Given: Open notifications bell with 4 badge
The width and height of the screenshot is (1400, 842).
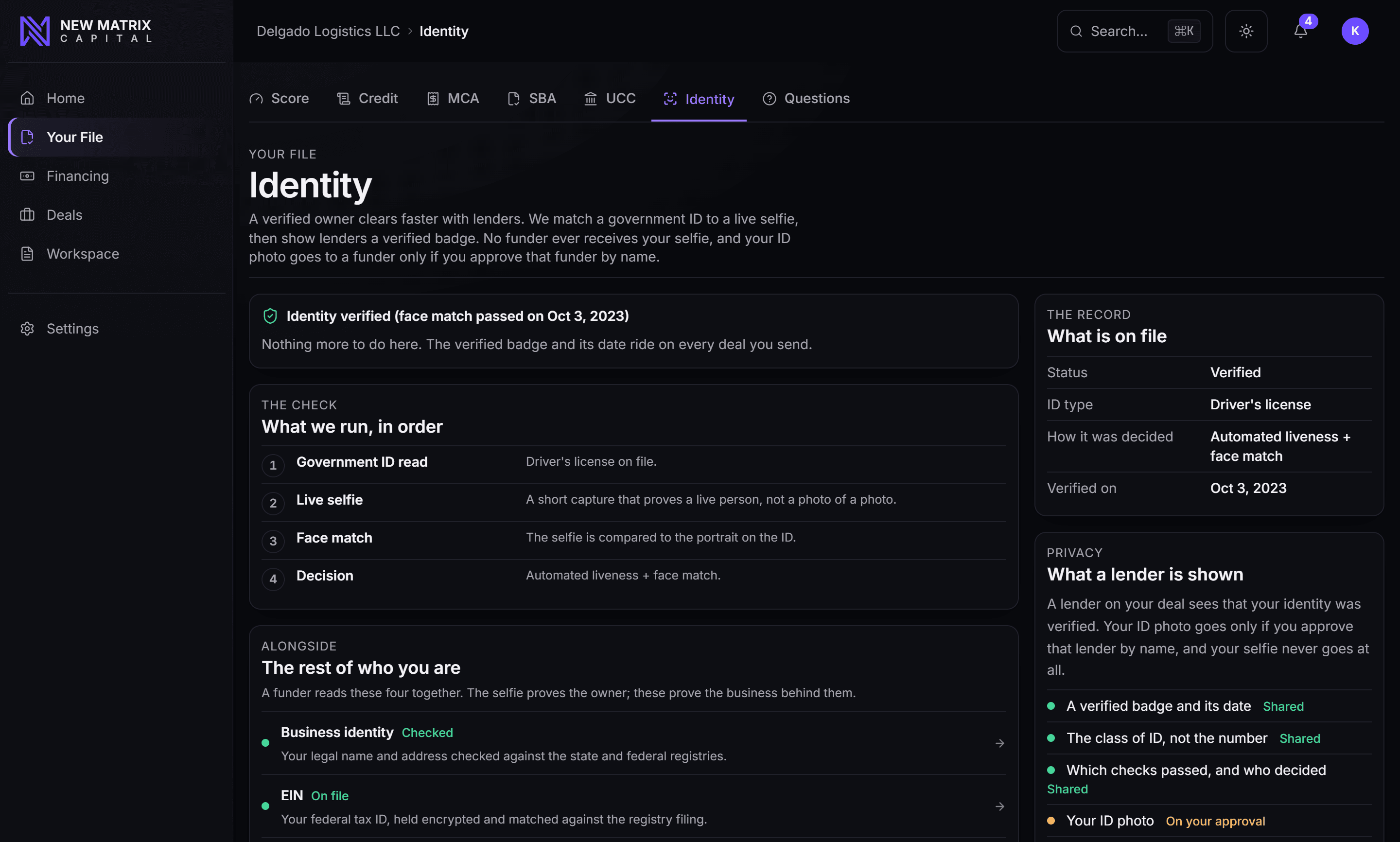Looking at the screenshot, I should 1301,31.
